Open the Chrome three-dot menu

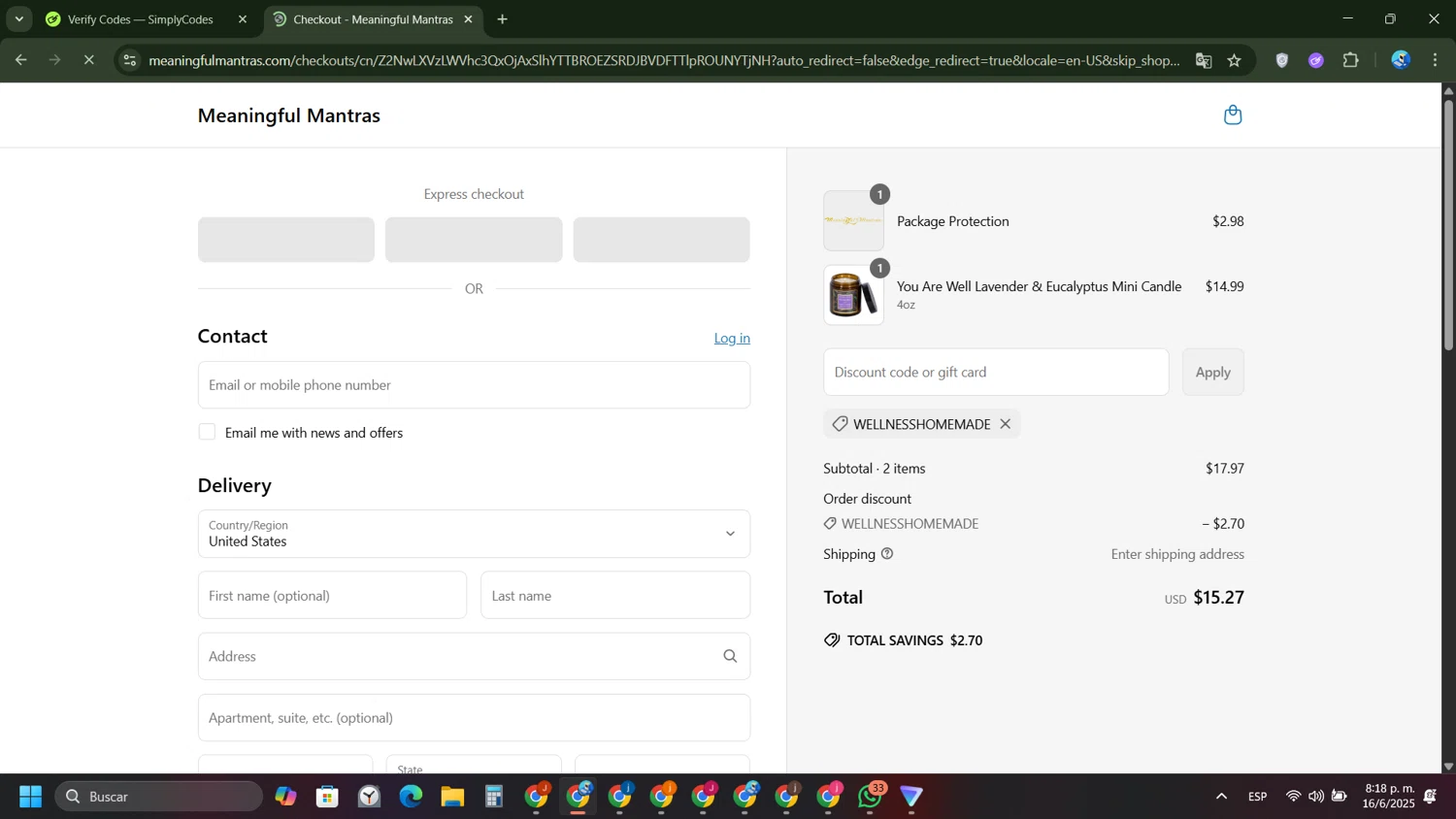(1436, 60)
